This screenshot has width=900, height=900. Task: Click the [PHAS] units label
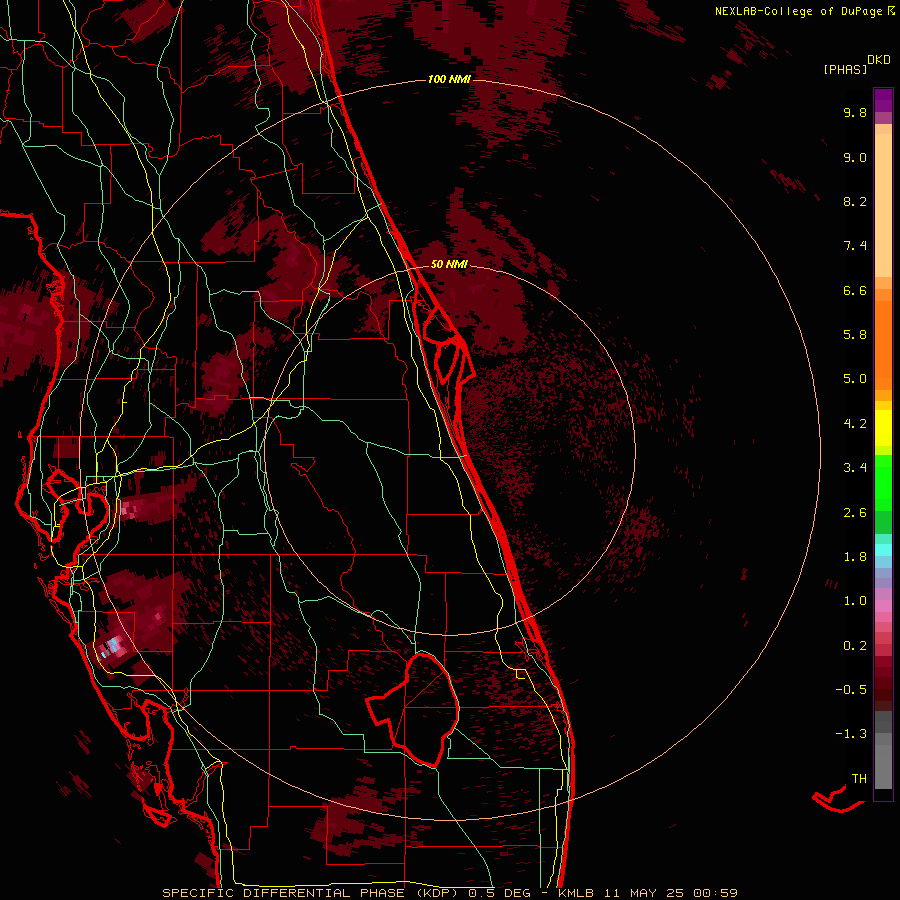click(x=845, y=69)
